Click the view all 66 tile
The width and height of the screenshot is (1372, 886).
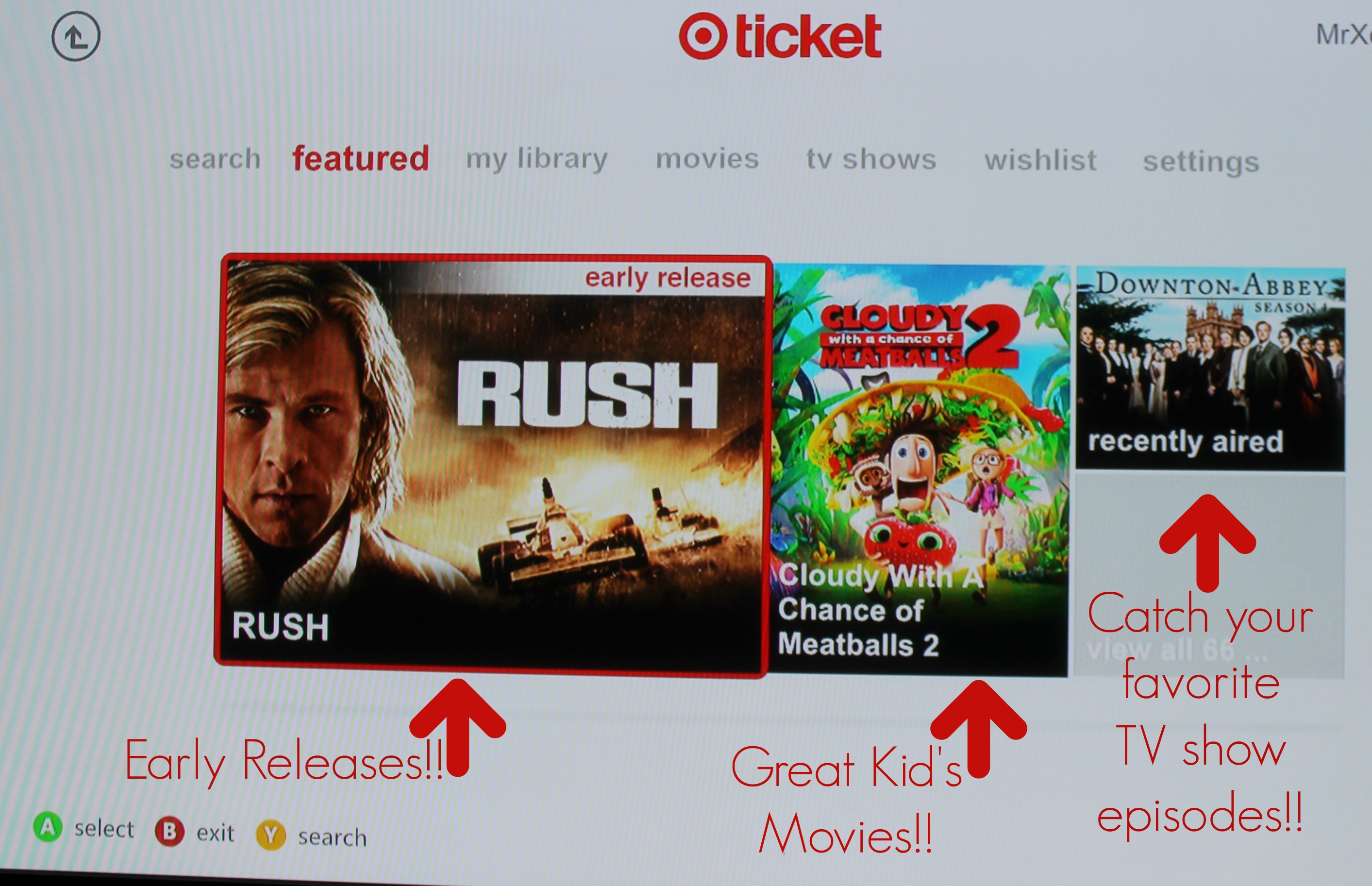(1210, 575)
